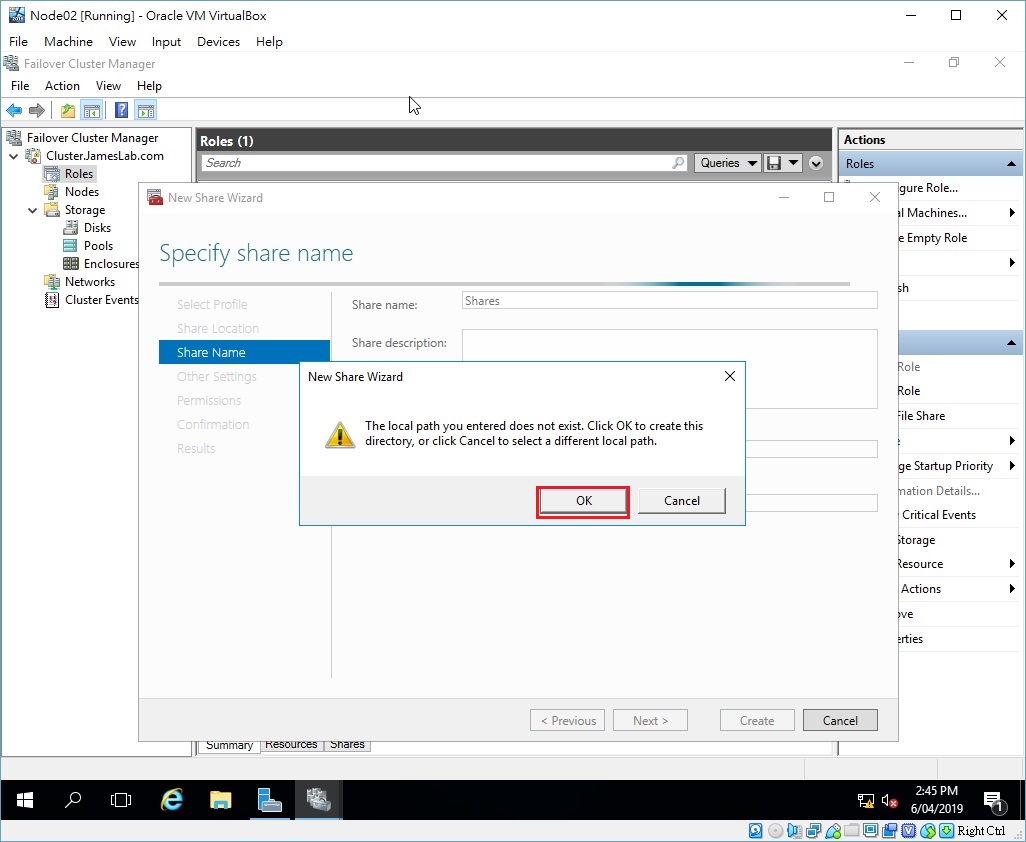Click the Previous button in the wizard
The width and height of the screenshot is (1026, 842).
(567, 719)
